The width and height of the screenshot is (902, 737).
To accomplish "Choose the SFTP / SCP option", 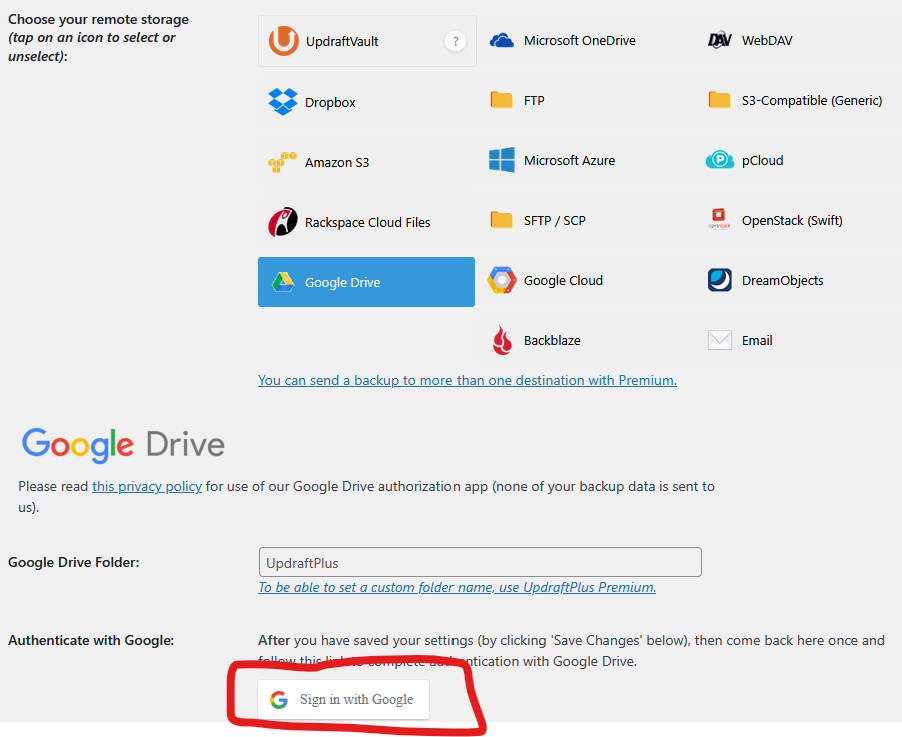I will (554, 220).
